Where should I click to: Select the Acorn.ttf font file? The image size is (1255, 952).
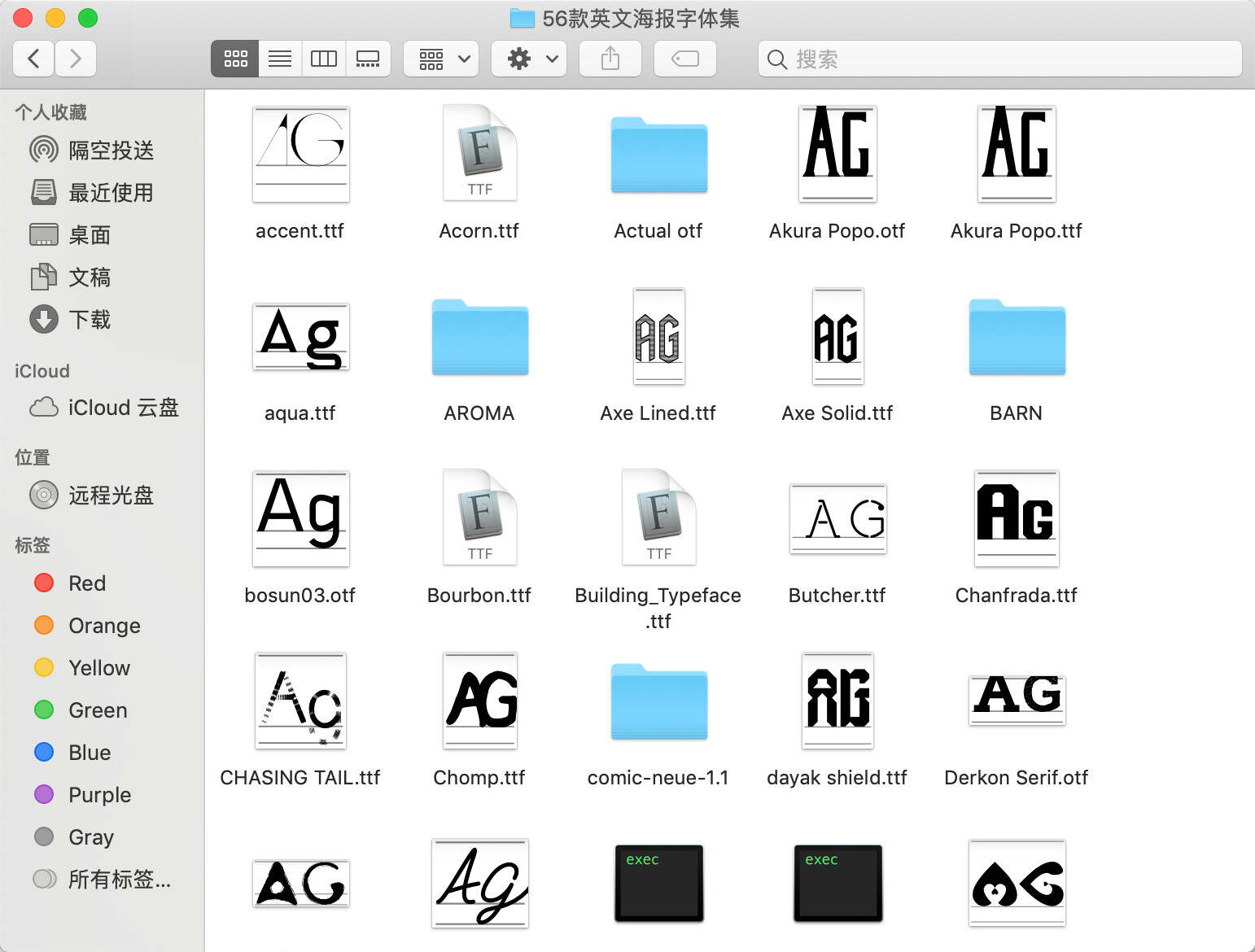tap(479, 153)
